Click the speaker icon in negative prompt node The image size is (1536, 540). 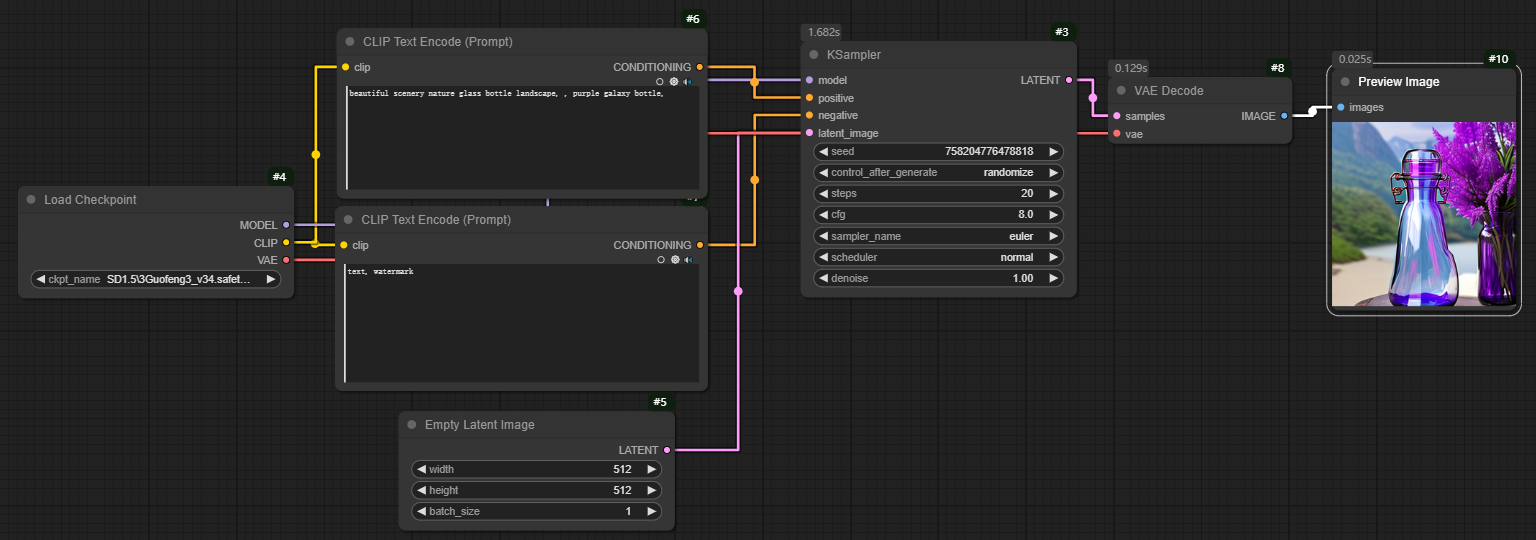688,259
